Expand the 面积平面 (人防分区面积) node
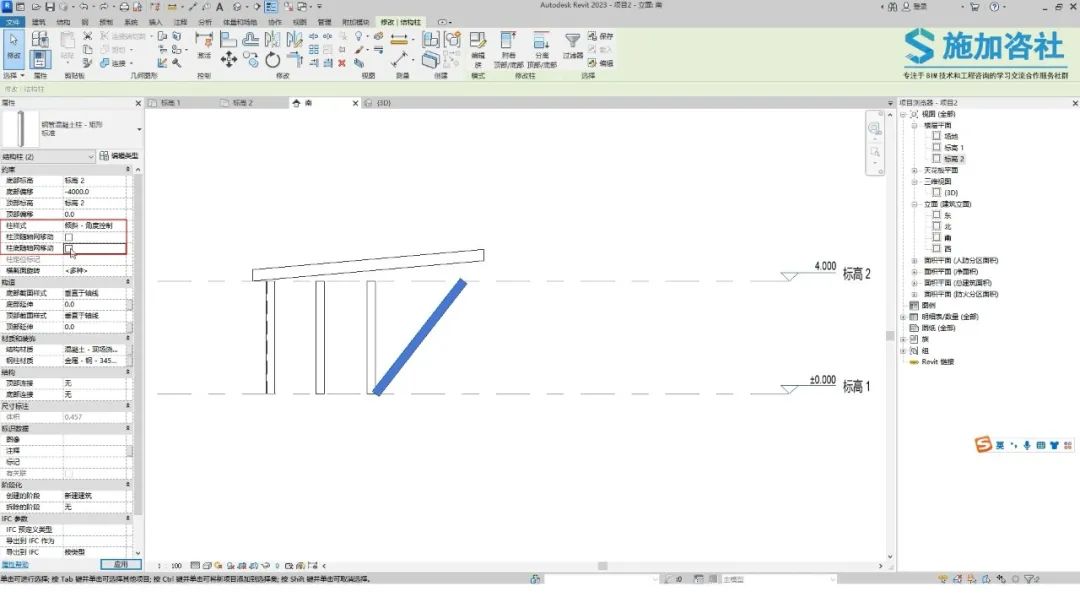1080x608 pixels. tap(915, 261)
